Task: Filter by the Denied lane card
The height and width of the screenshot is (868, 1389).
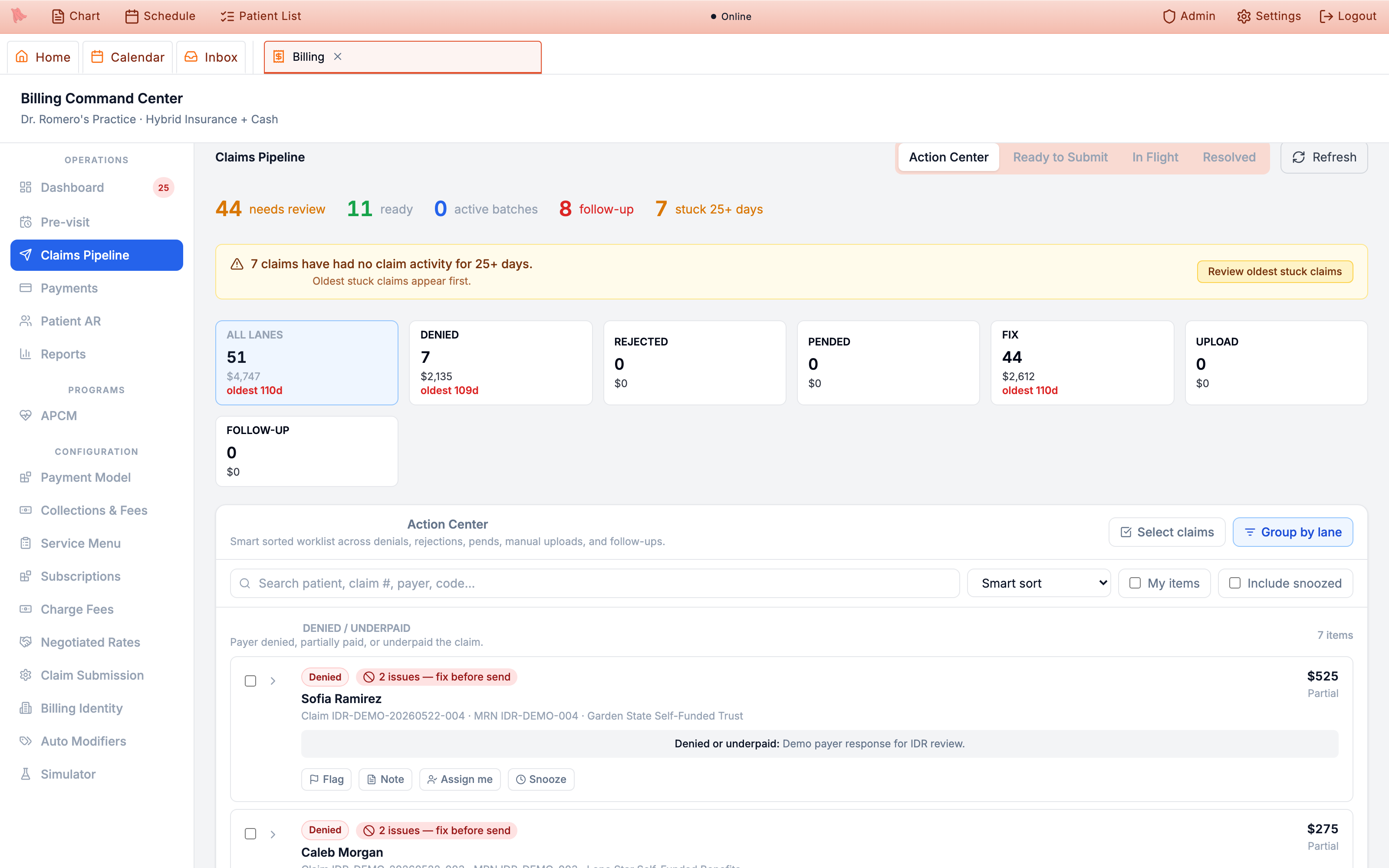Action: click(x=500, y=363)
